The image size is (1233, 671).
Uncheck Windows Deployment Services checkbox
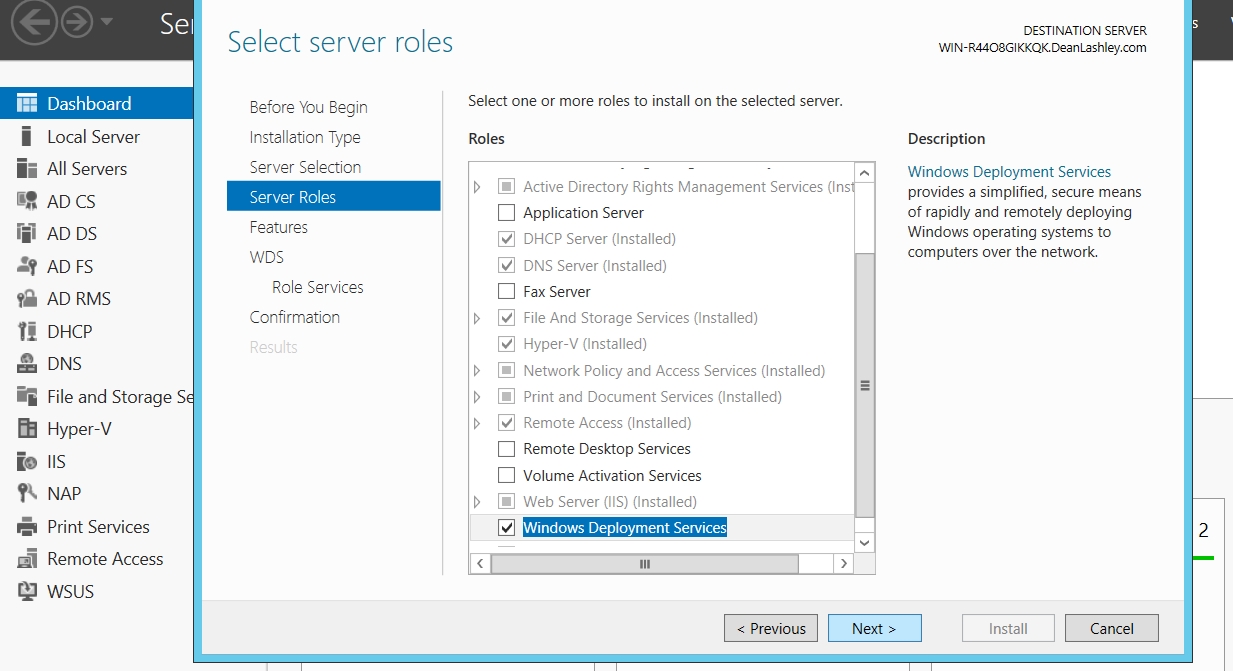[x=506, y=528]
